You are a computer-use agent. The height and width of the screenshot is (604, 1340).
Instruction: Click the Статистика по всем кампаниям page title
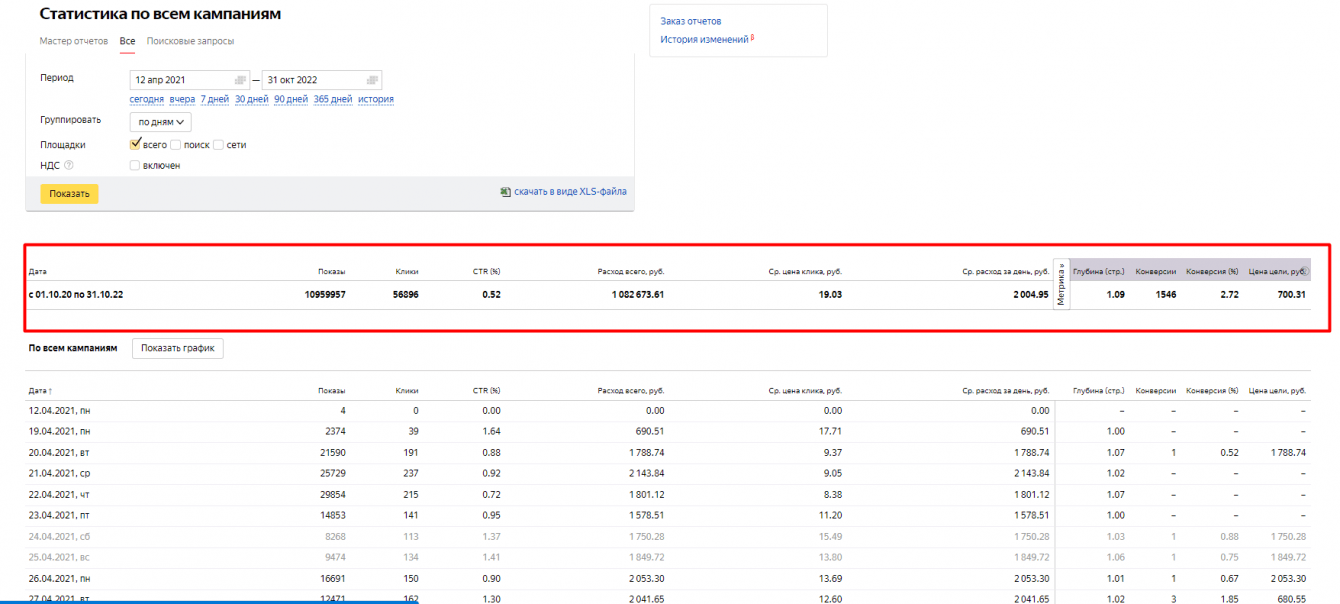coord(160,14)
